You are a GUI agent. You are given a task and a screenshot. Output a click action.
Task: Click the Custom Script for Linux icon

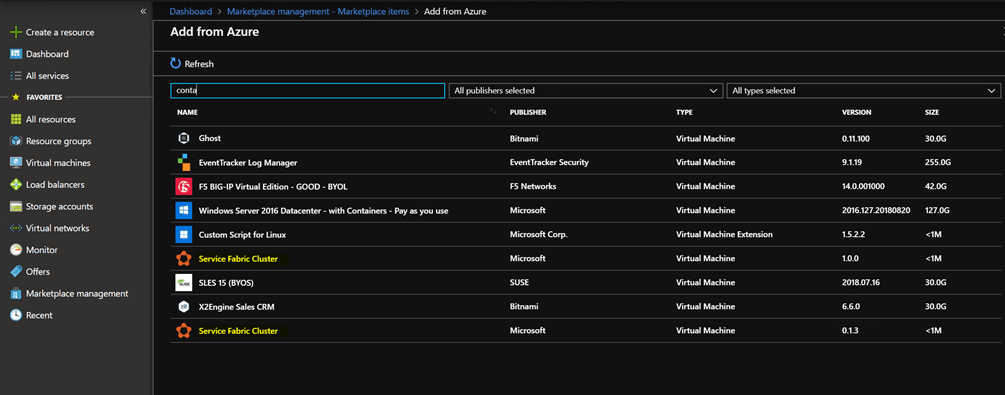(x=183, y=235)
